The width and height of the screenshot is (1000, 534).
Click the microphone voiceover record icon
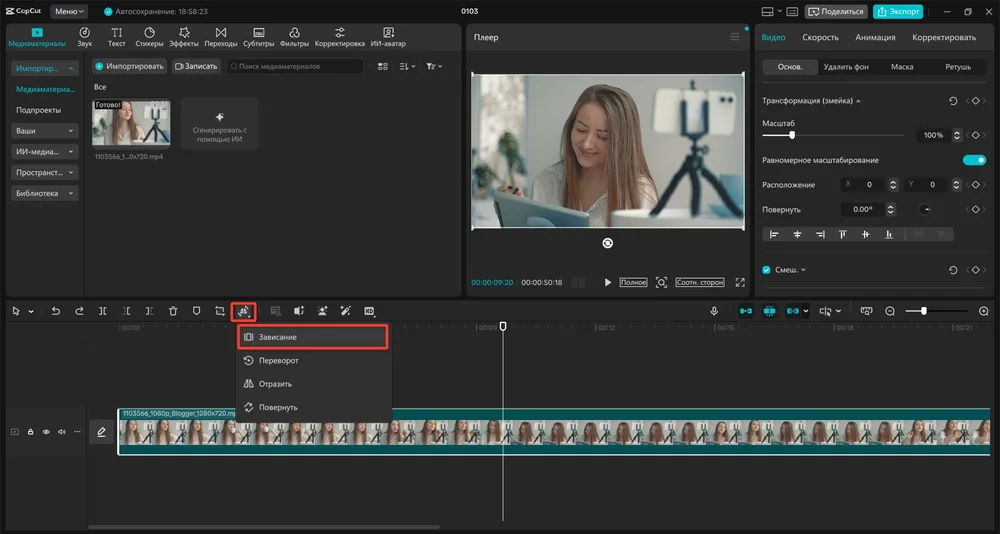(715, 311)
